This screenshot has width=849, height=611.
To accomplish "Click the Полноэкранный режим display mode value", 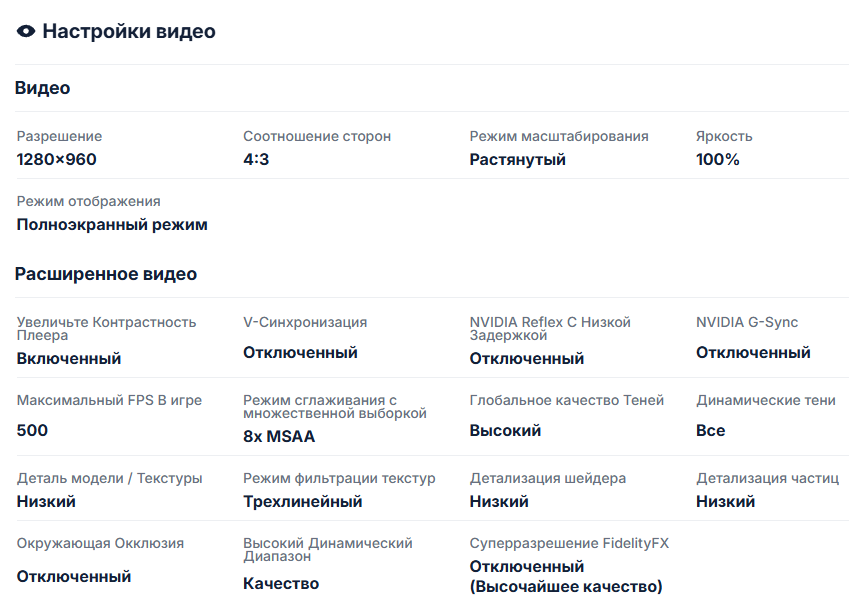I will 112,225.
